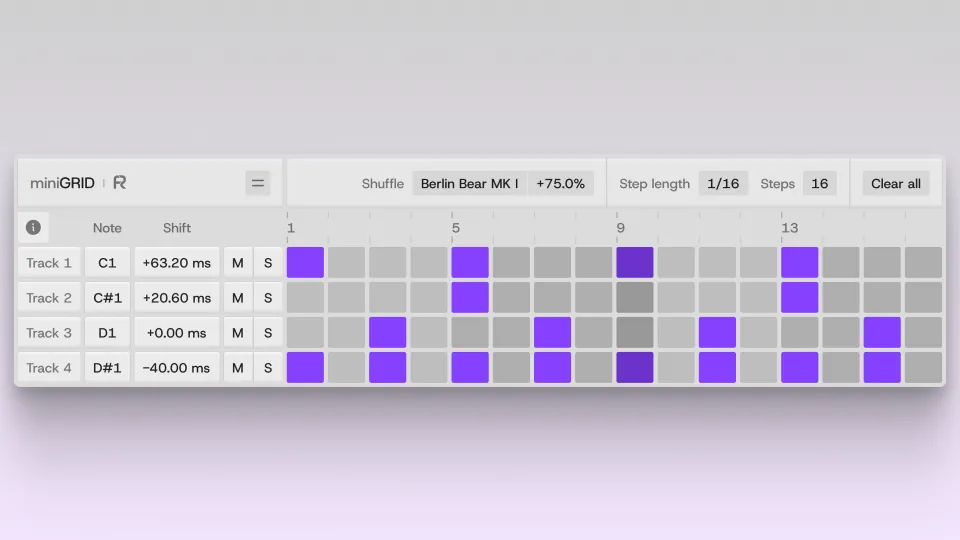
Task: Mute Track 3 with the M button
Action: [x=238, y=332]
